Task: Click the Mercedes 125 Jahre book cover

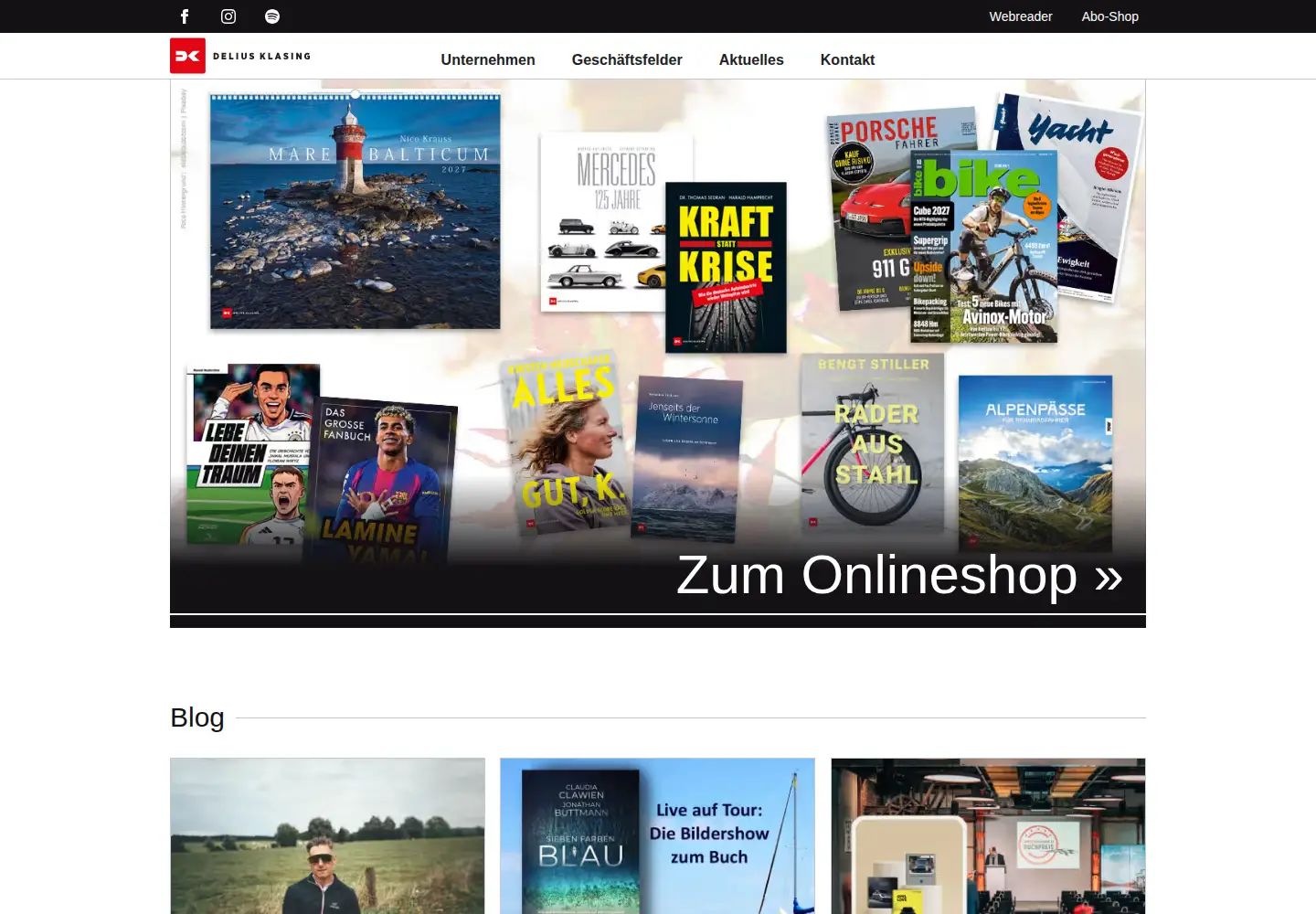Action: pyautogui.click(x=601, y=222)
